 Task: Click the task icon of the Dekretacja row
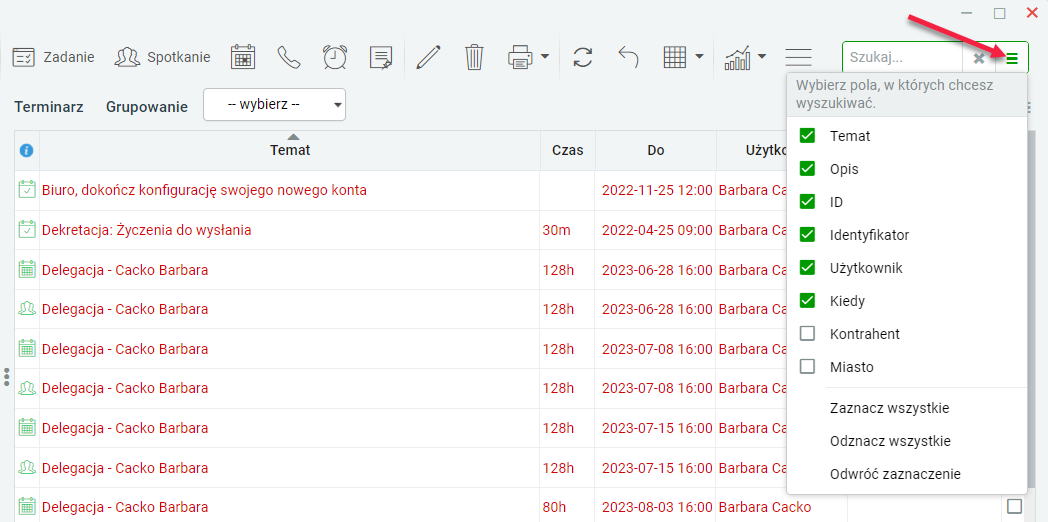coord(27,229)
